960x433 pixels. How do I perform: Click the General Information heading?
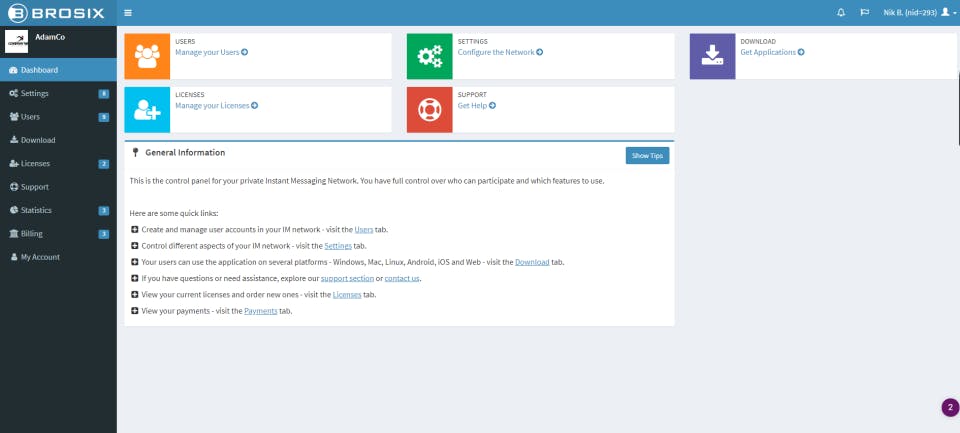tap(185, 152)
